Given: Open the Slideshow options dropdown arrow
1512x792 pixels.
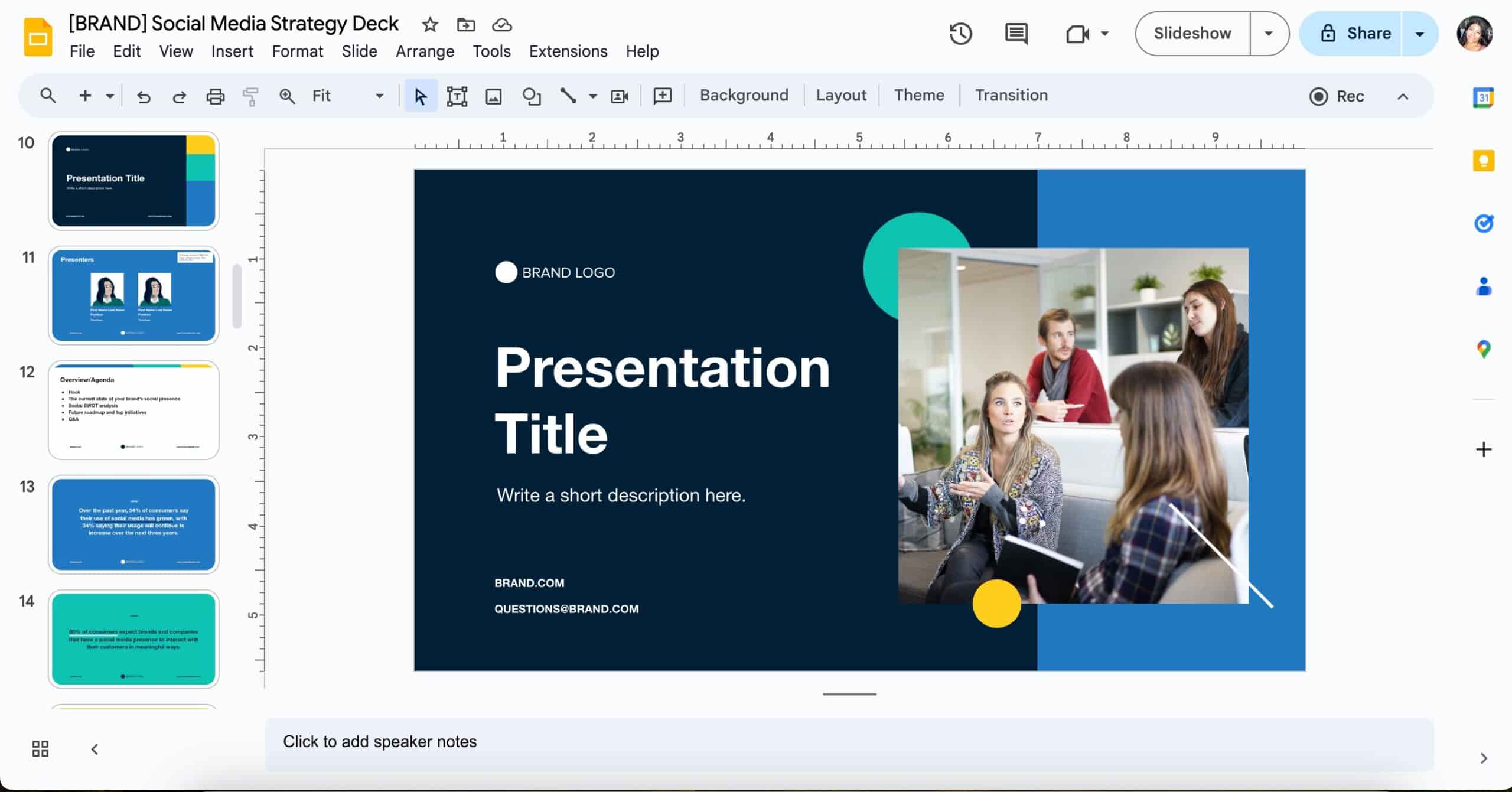Looking at the screenshot, I should [x=1267, y=34].
